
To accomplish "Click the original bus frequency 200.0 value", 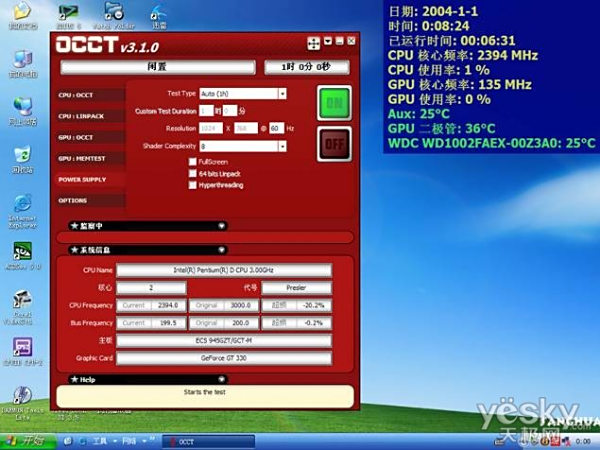I will (241, 323).
